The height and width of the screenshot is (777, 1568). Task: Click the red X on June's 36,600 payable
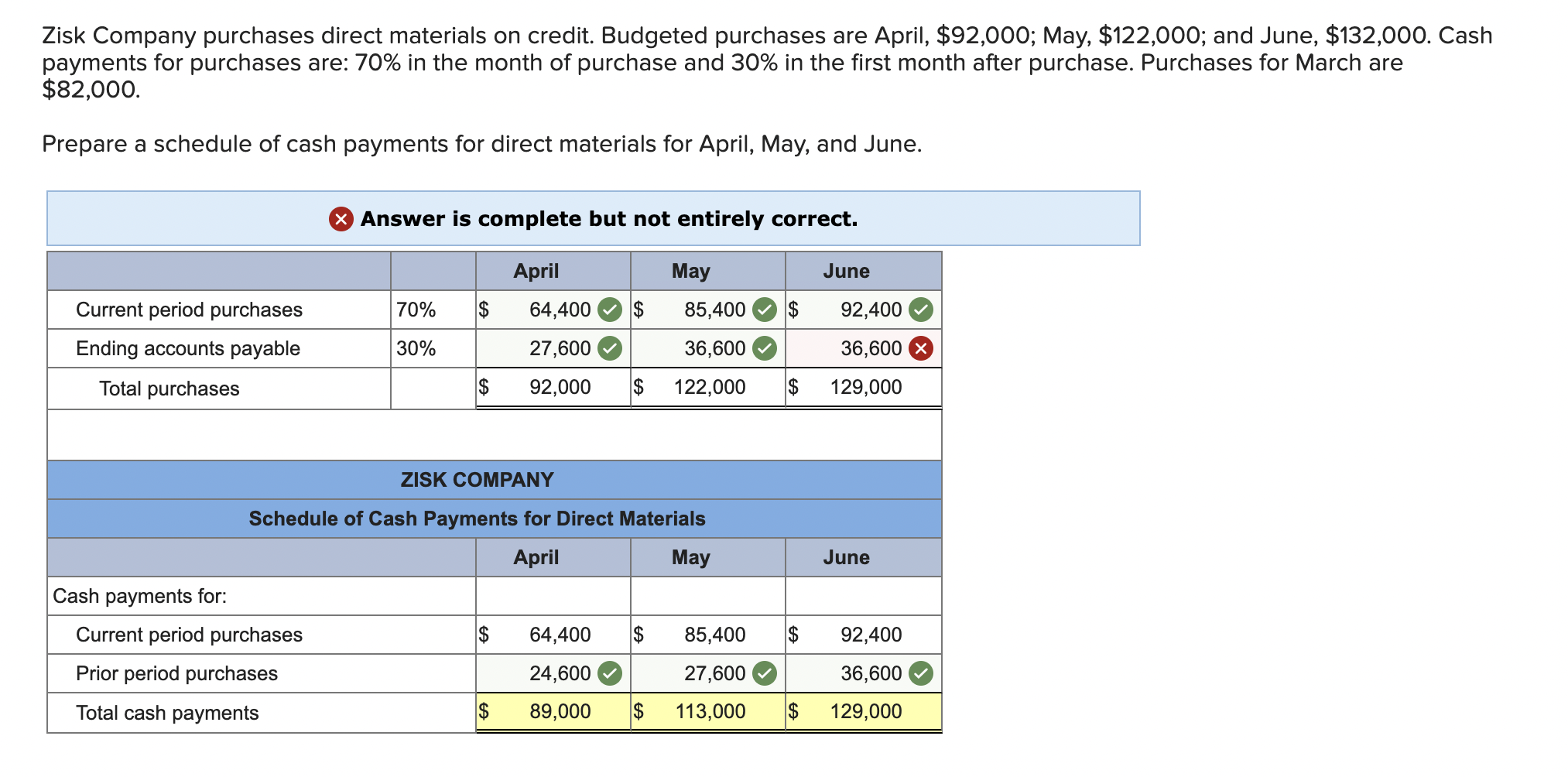click(922, 348)
